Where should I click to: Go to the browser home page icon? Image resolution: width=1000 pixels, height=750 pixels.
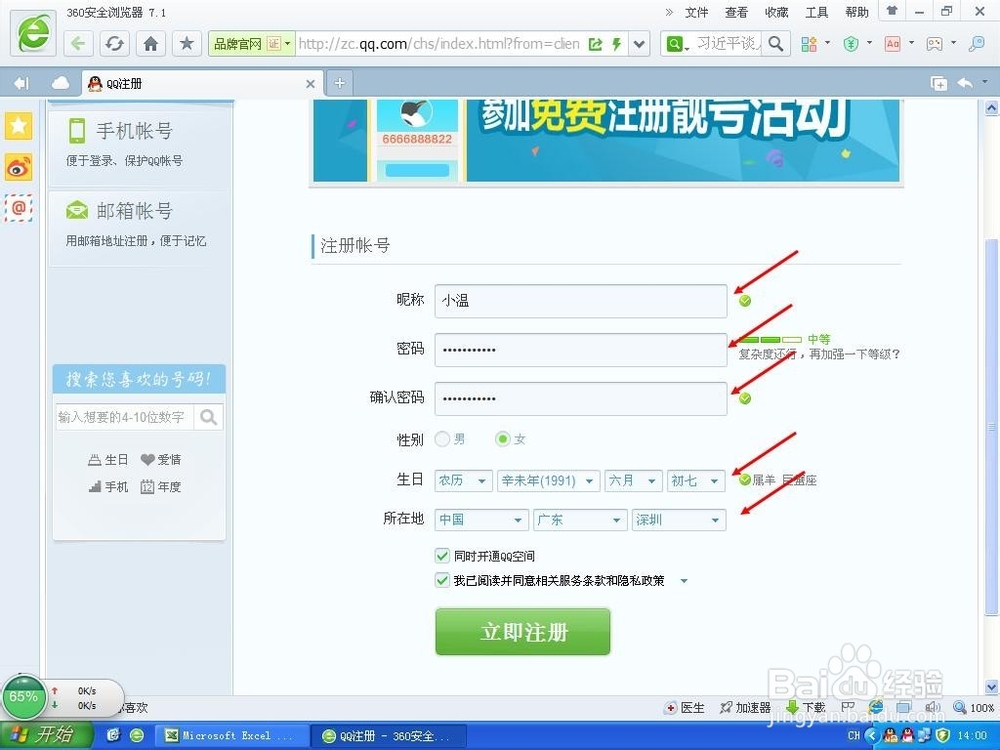pyautogui.click(x=151, y=43)
